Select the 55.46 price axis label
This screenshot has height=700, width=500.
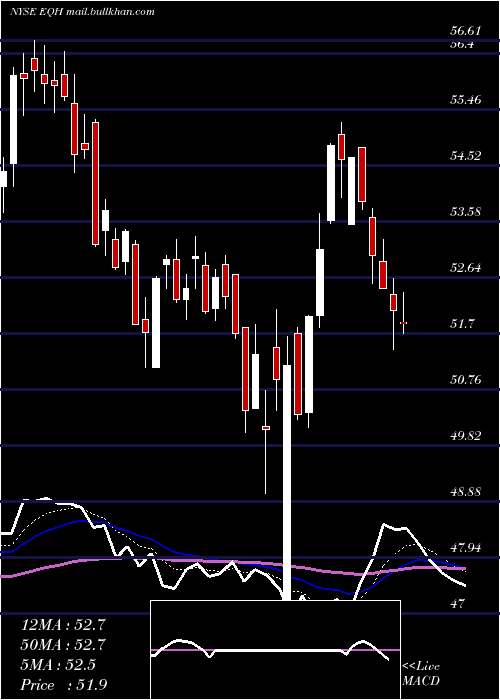coord(465,100)
